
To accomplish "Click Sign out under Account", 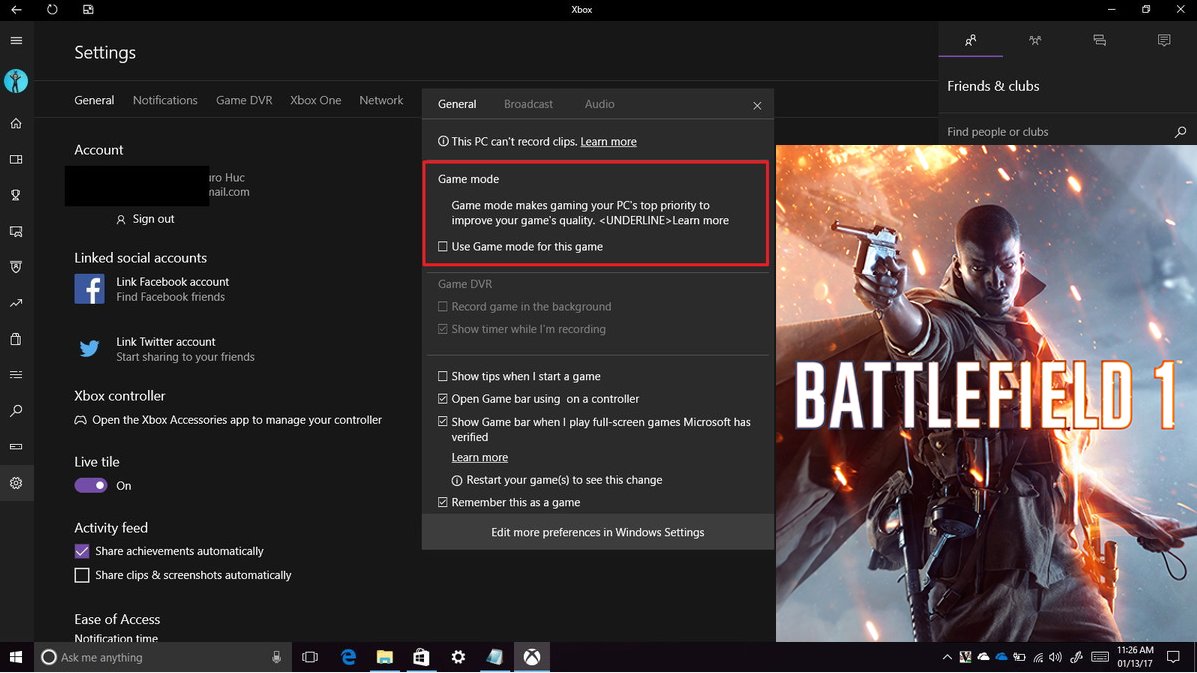I will [153, 219].
